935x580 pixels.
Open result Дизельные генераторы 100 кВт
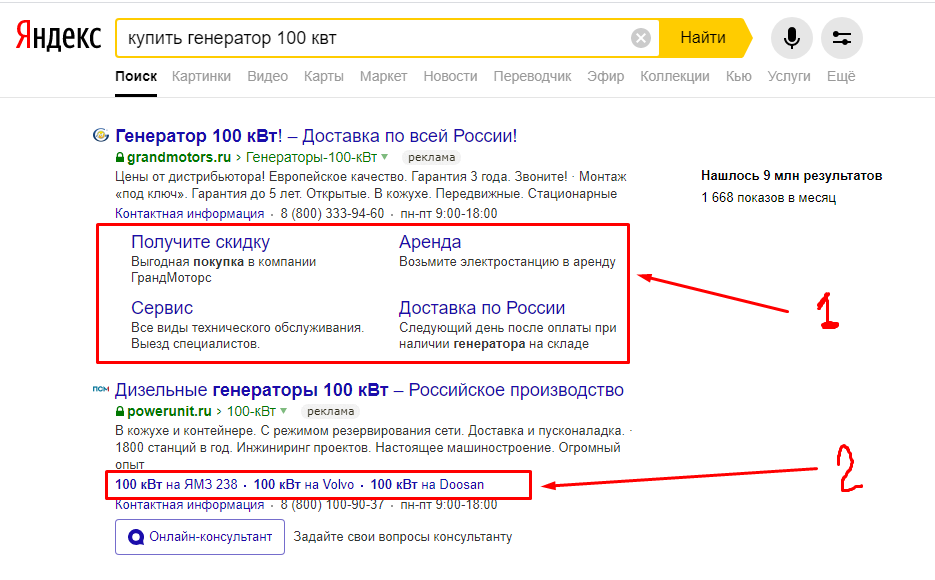pos(369,390)
